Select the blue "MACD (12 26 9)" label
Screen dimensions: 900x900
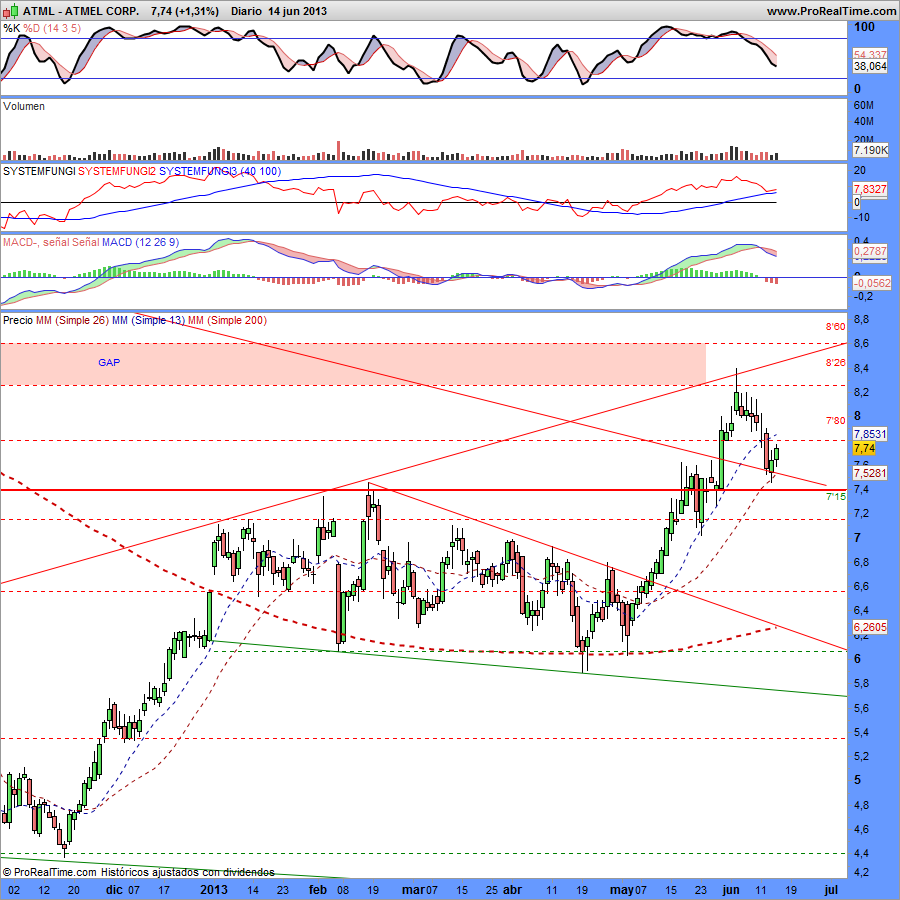(140, 242)
